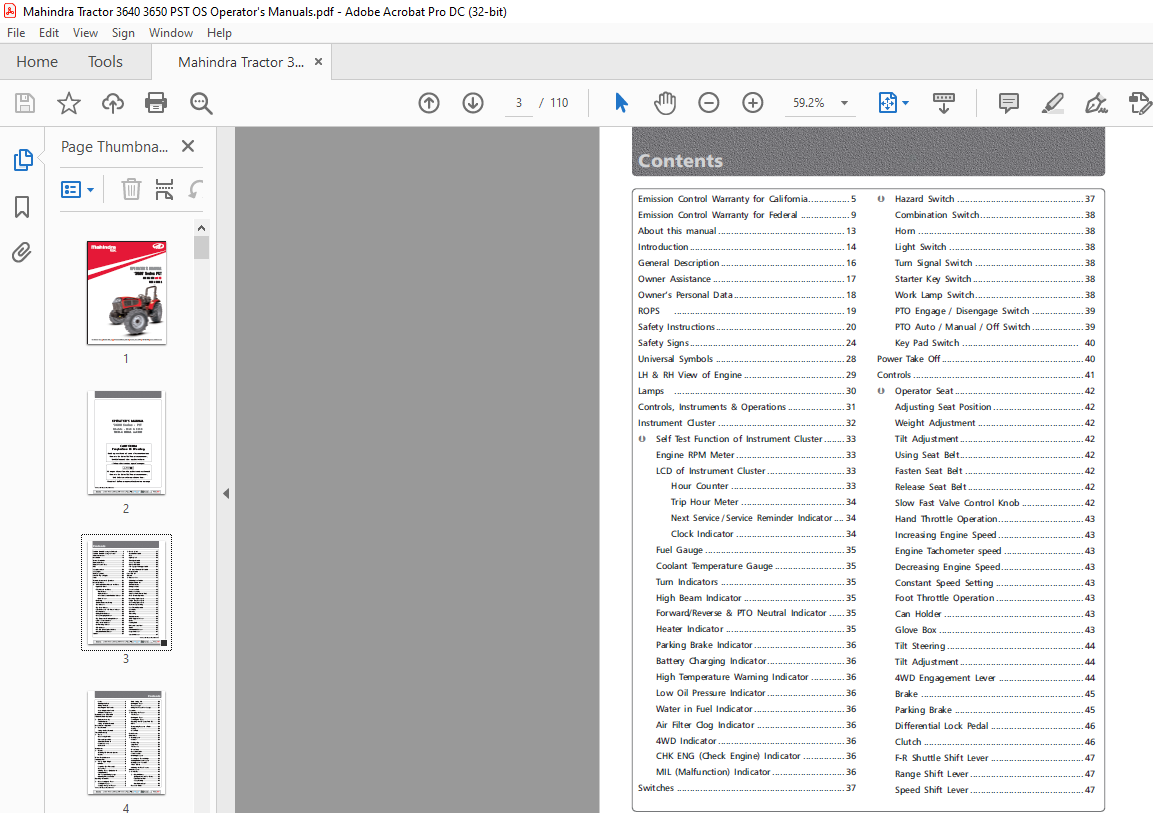The height and width of the screenshot is (813, 1153).
Task: Open the zoom level 59.2% dropdown
Action: tap(844, 103)
